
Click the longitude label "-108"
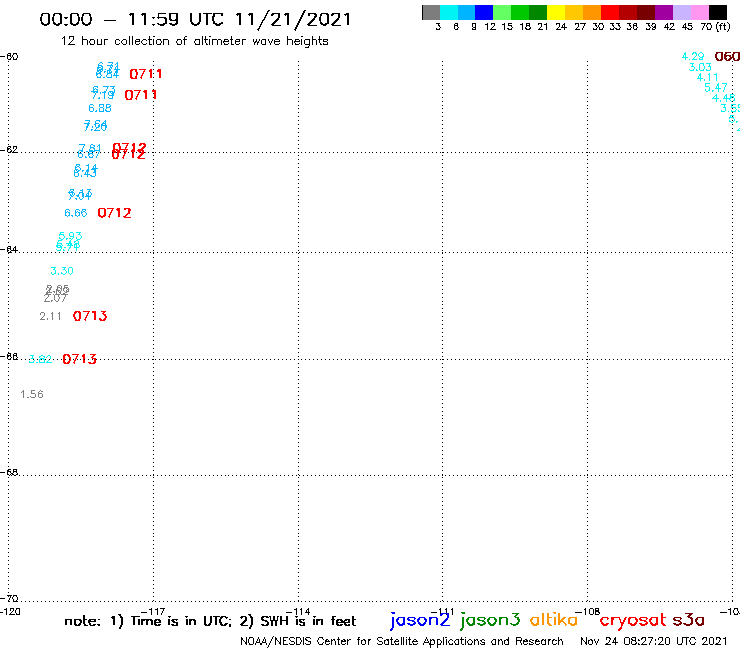(x=588, y=612)
